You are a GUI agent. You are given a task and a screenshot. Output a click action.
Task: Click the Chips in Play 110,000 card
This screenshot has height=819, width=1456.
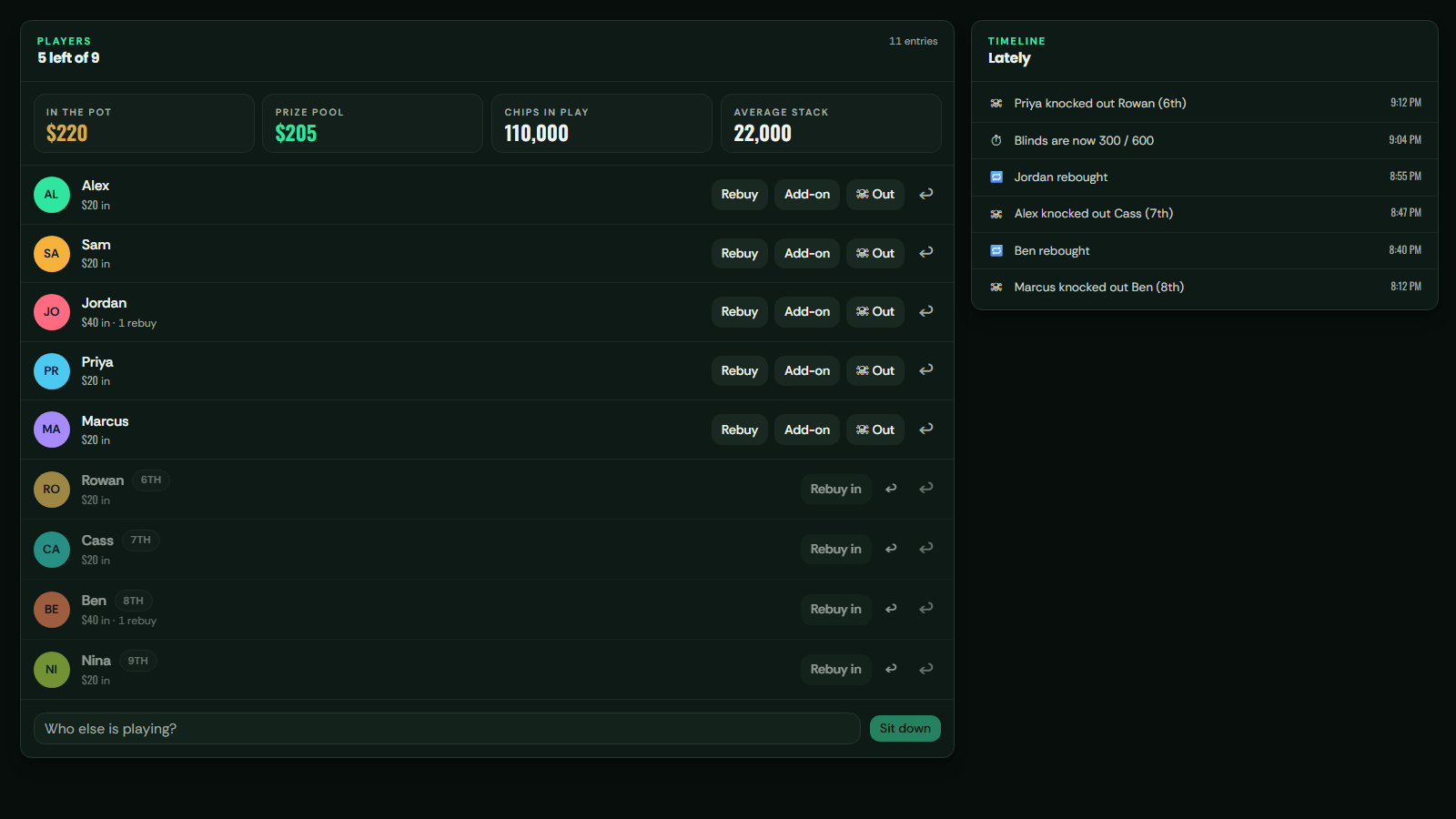point(602,123)
